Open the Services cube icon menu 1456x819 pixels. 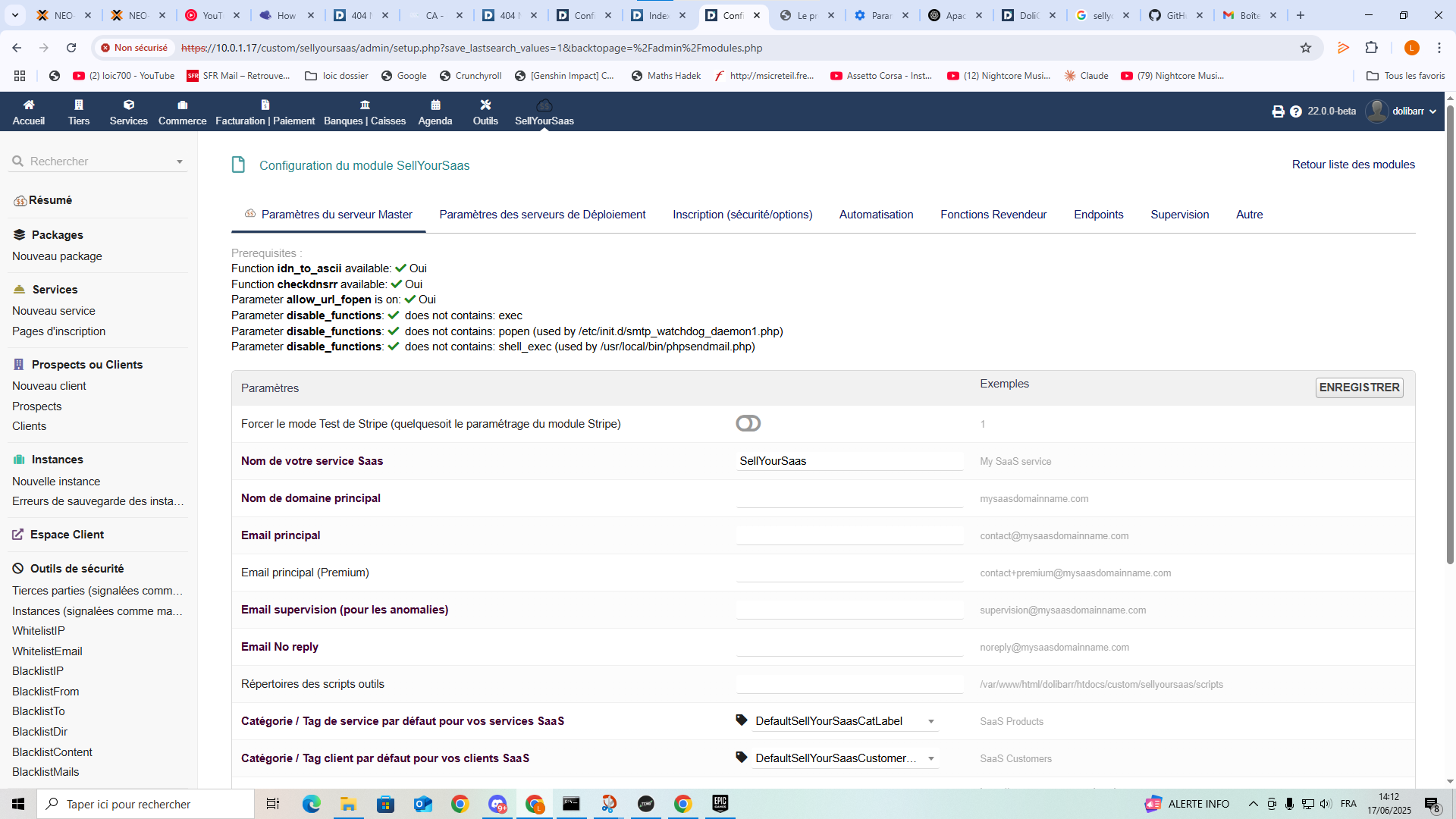coord(129,105)
